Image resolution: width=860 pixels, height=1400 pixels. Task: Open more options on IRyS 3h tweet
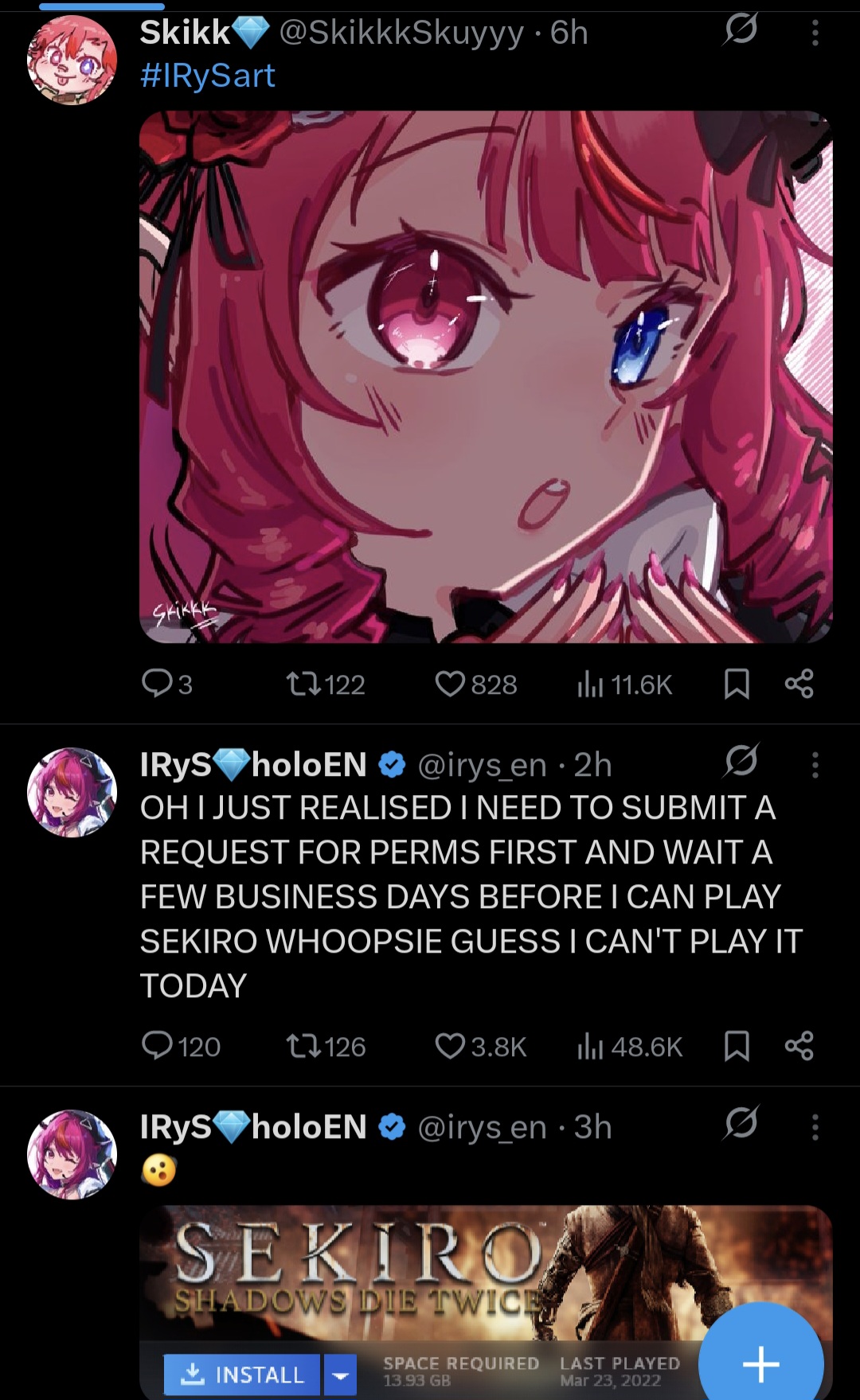click(x=815, y=1127)
